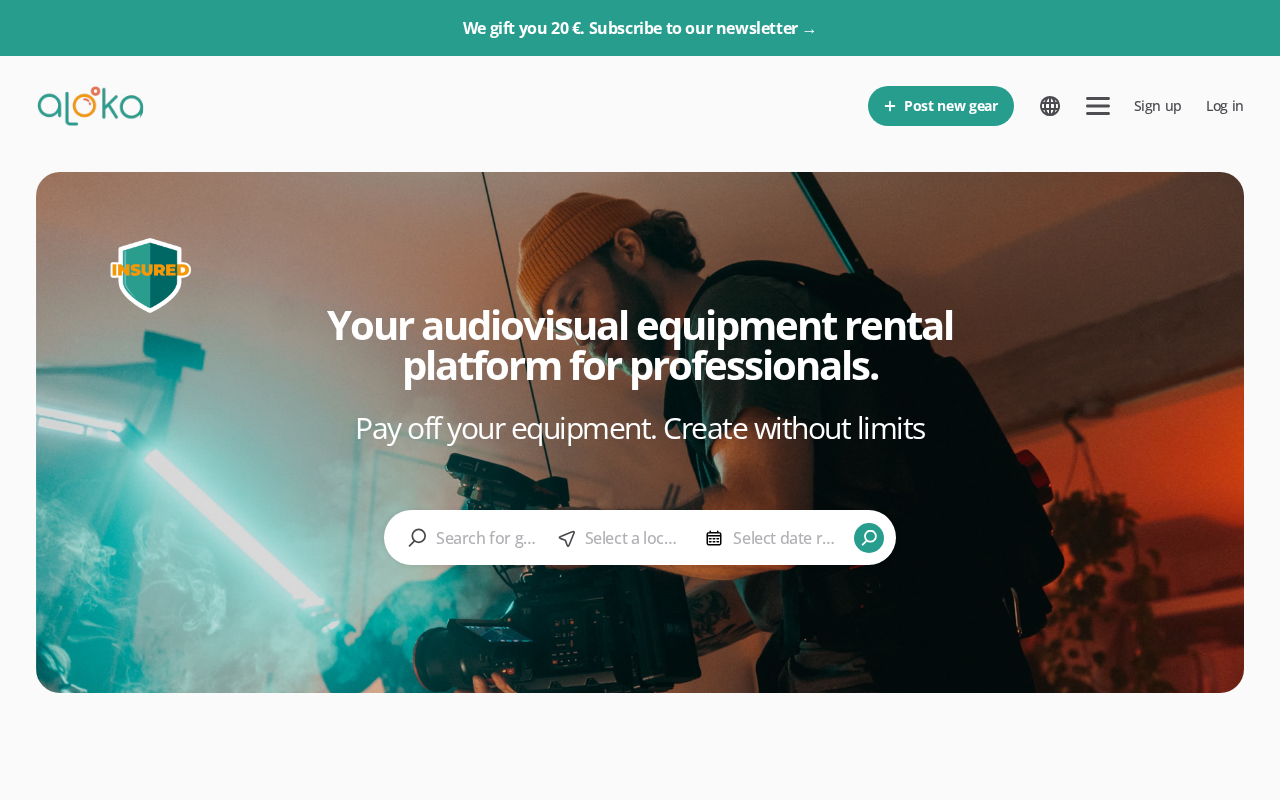Click the plus icon on Post new gear
Image resolution: width=1280 pixels, height=800 pixels.
pyautogui.click(x=890, y=106)
